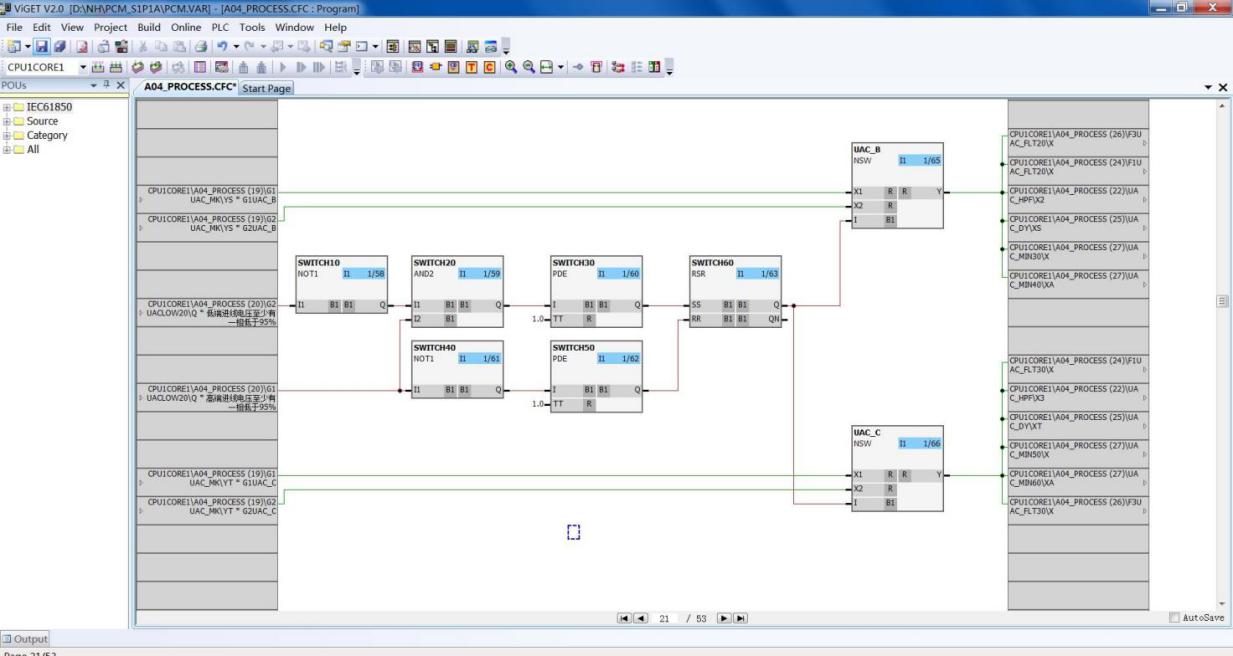Expand the Category tree node
This screenshot has width=1233, height=656.
point(7,135)
